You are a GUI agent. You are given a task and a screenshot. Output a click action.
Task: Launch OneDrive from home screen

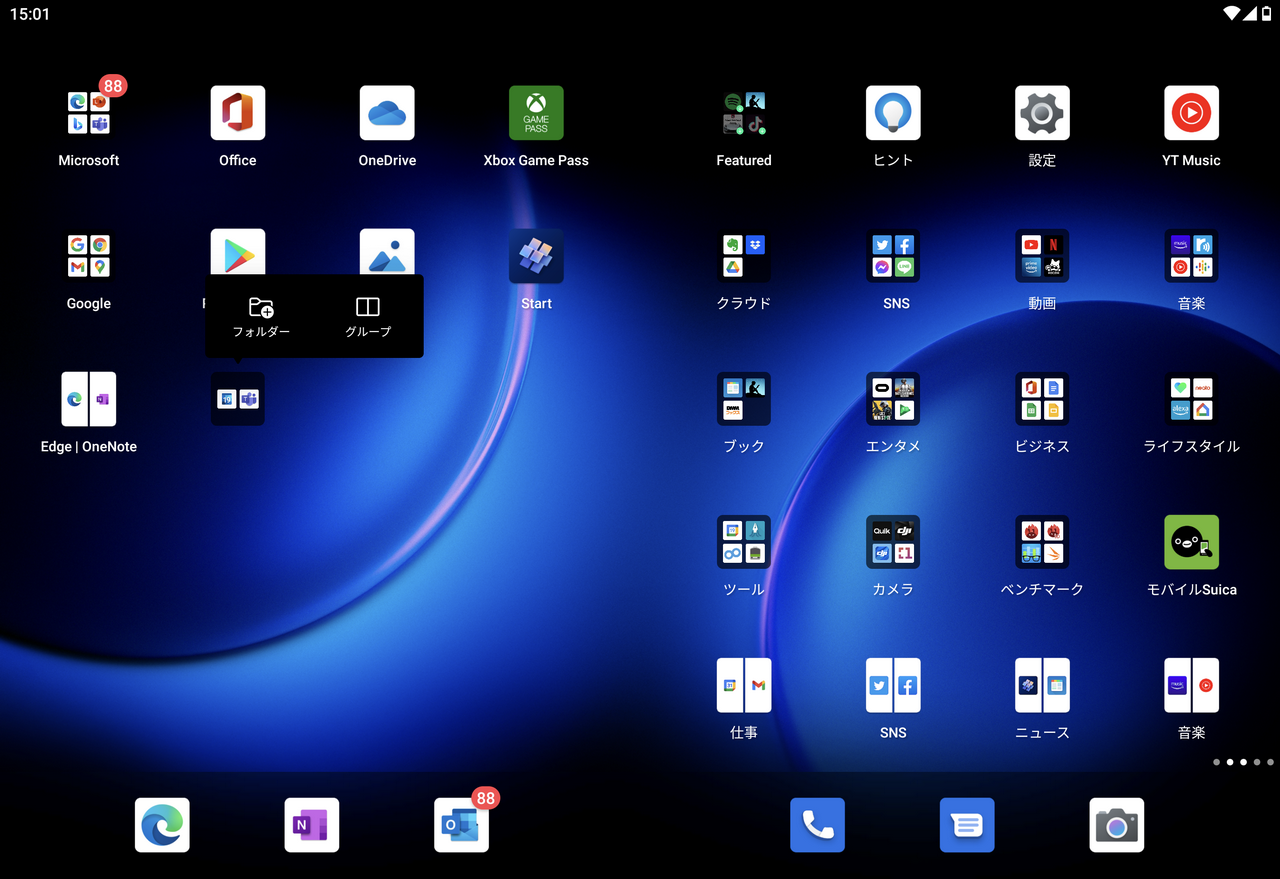tap(387, 113)
